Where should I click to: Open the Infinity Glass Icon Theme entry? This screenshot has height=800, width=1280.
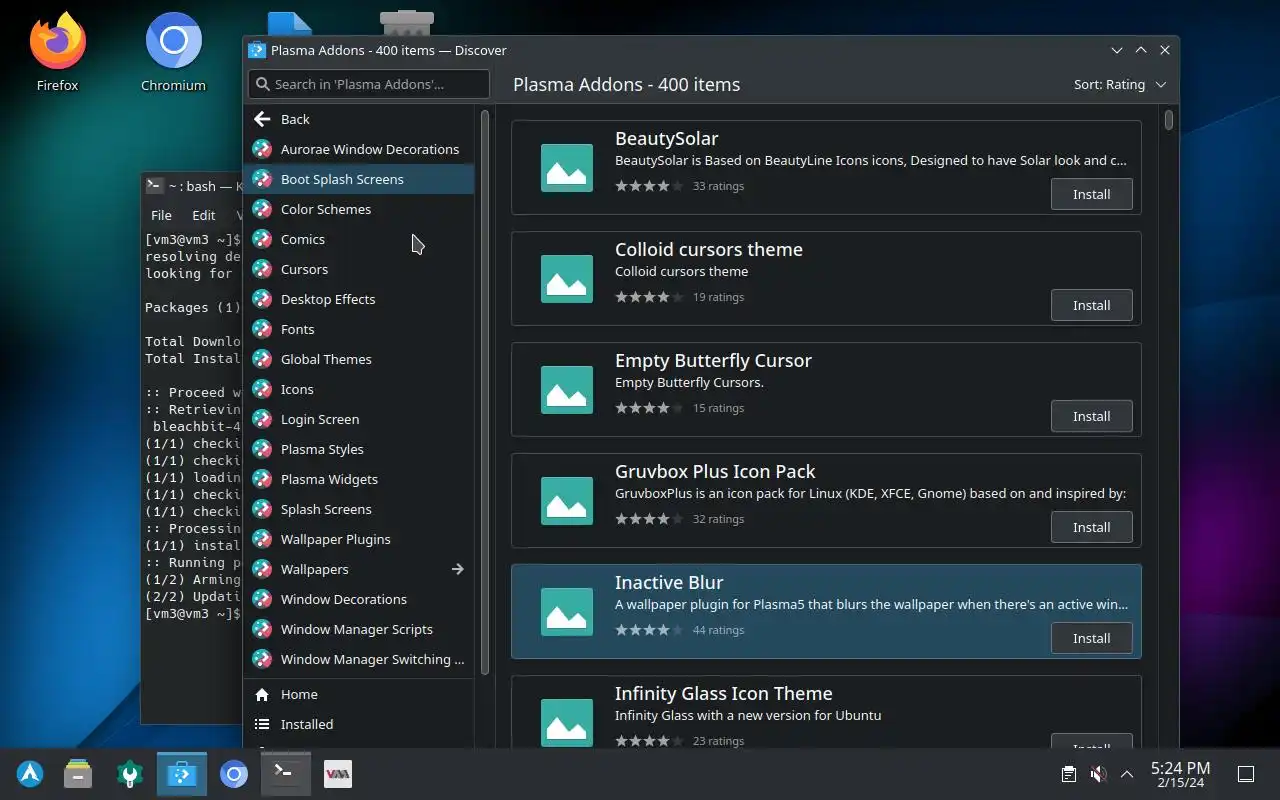pyautogui.click(x=826, y=712)
